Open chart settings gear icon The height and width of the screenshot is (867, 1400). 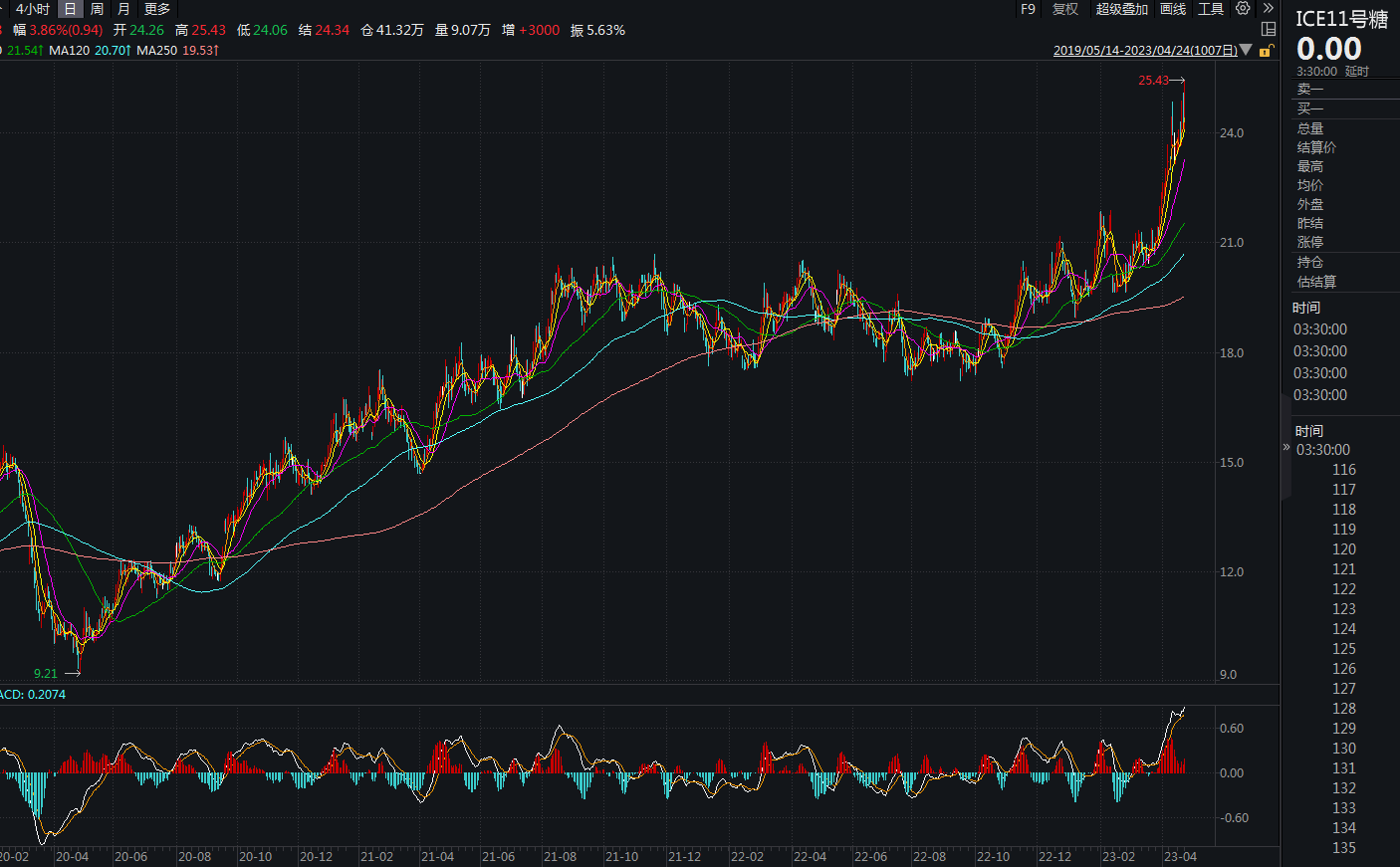coord(1243,8)
